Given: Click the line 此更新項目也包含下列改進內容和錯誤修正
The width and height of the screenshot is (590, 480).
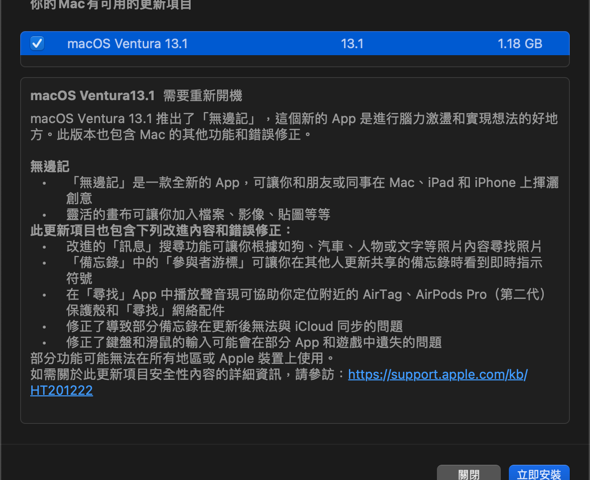Looking at the screenshot, I should [161, 230].
